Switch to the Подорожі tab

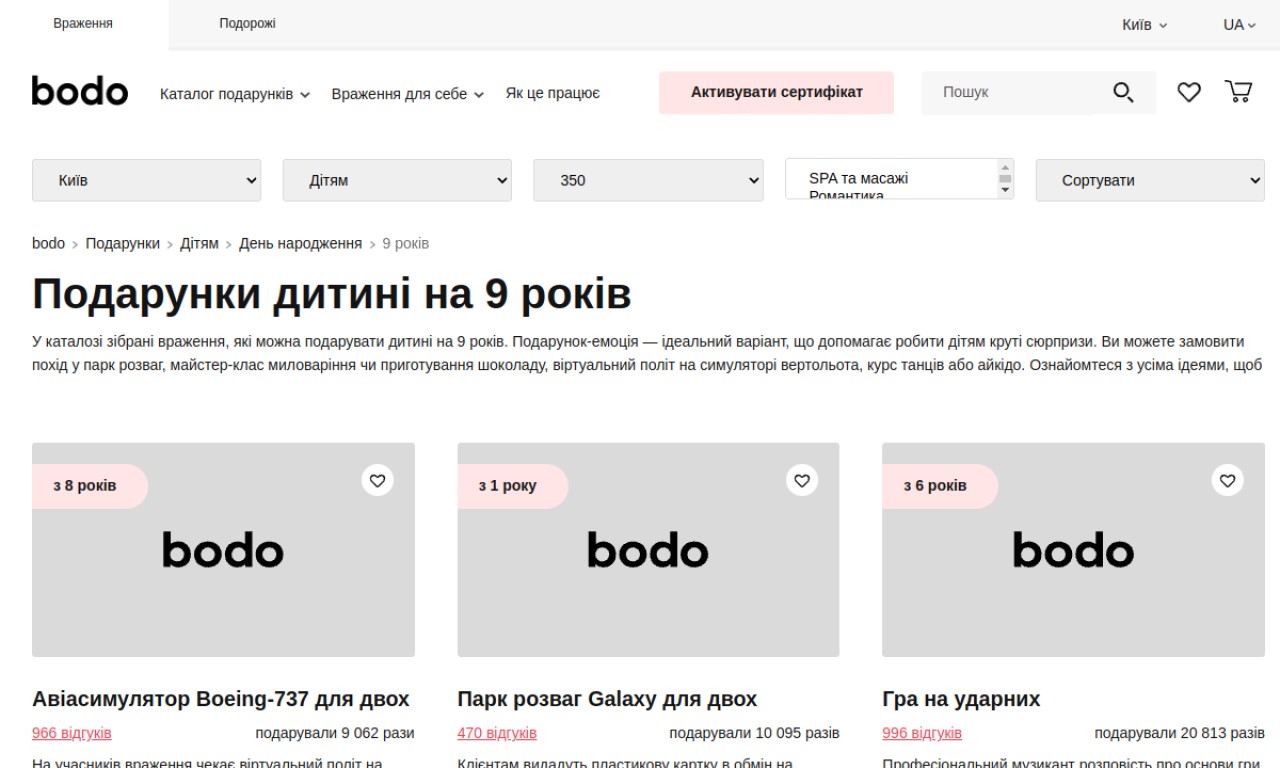click(247, 24)
